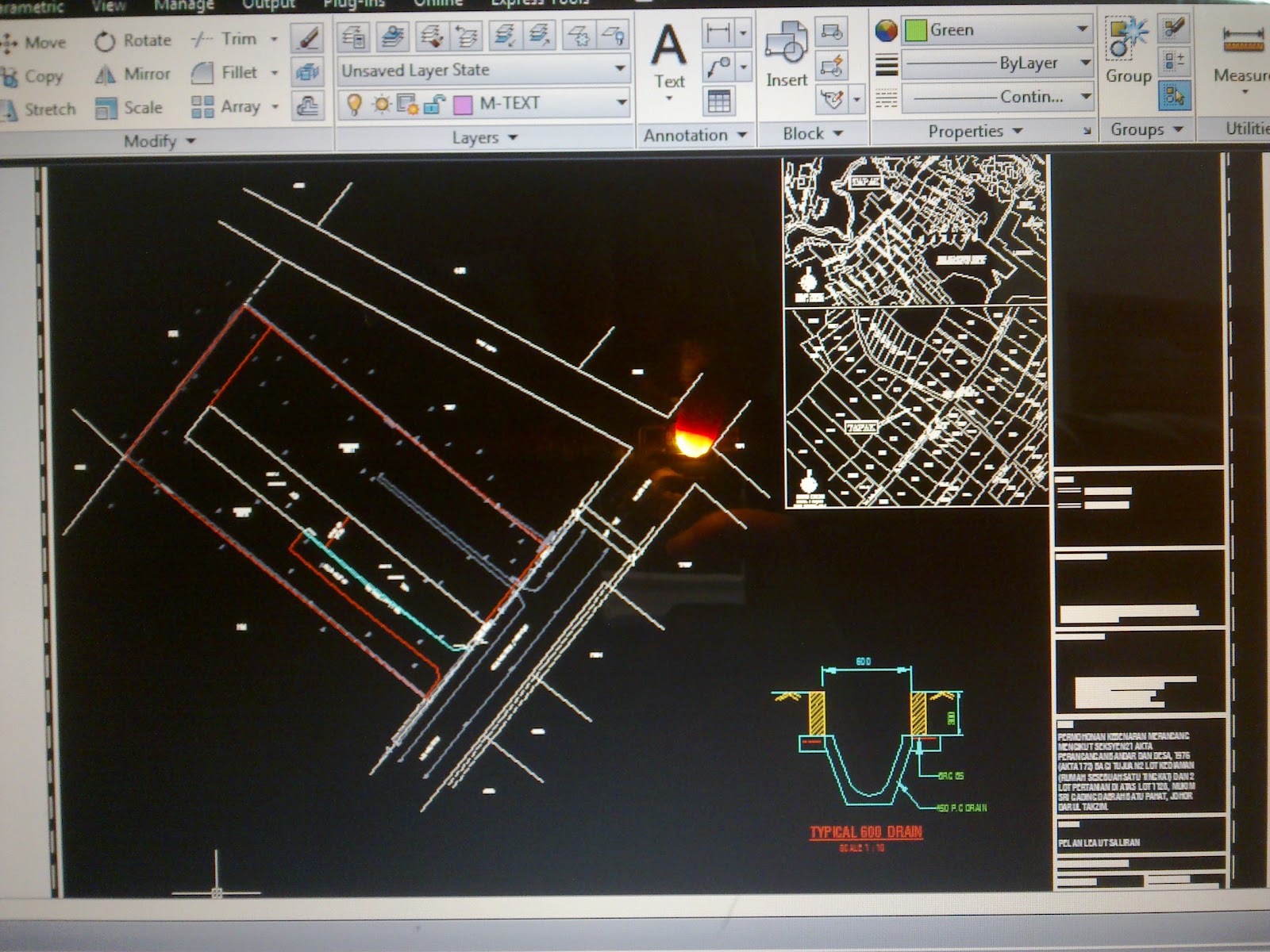Select the Move tool
Image resolution: width=1270 pixels, height=952 pixels.
(x=33, y=42)
